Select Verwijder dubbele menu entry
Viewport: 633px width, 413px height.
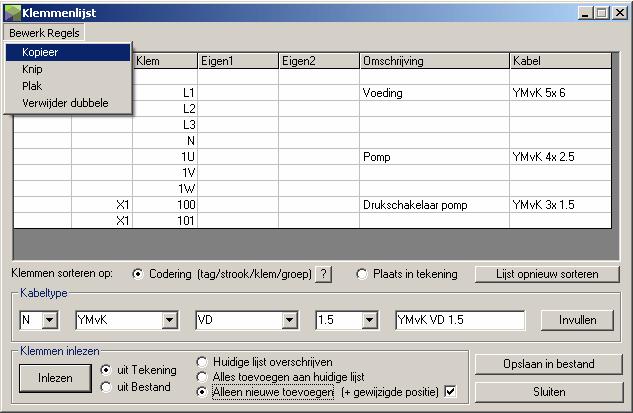coord(68,103)
